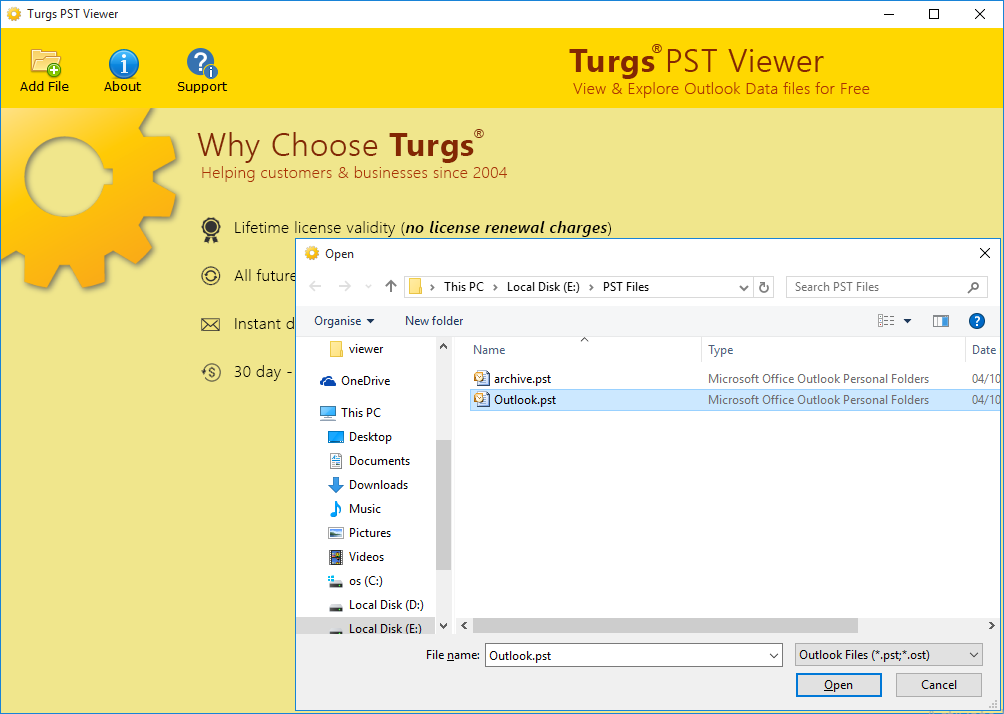The image size is (1004, 714).
Task: Click the Open button
Action: point(838,685)
